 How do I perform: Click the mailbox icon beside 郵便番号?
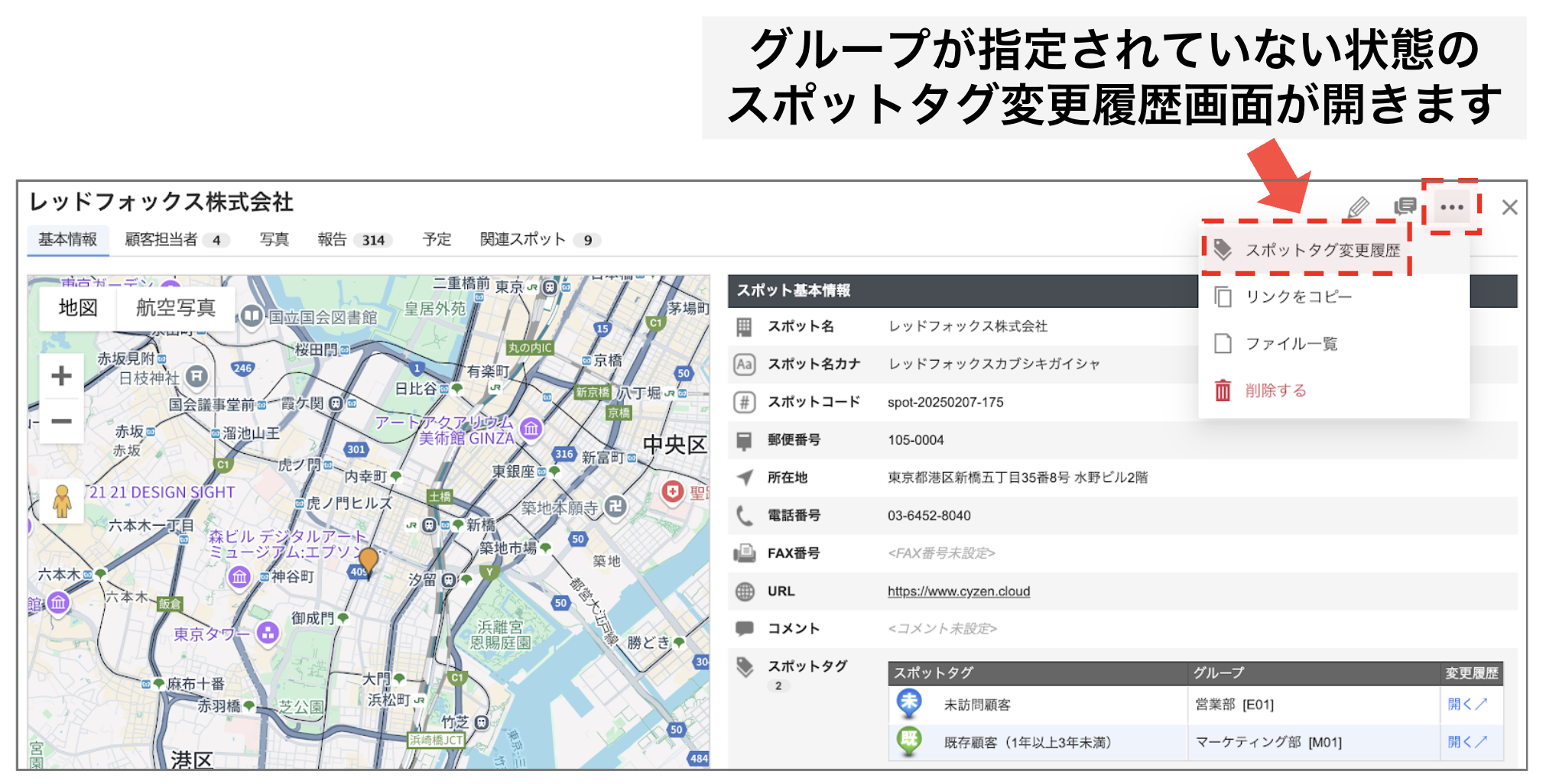744,440
